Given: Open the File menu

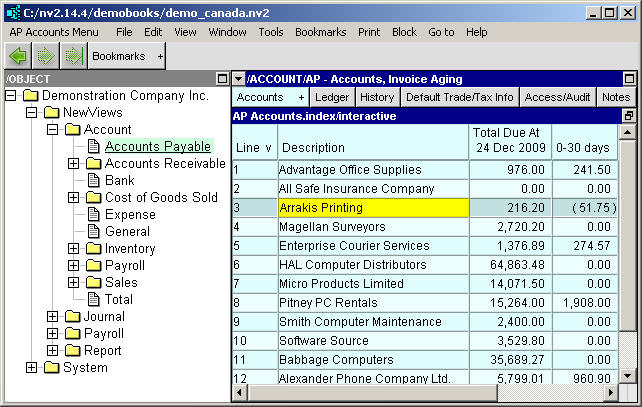Looking at the screenshot, I should tap(124, 32).
